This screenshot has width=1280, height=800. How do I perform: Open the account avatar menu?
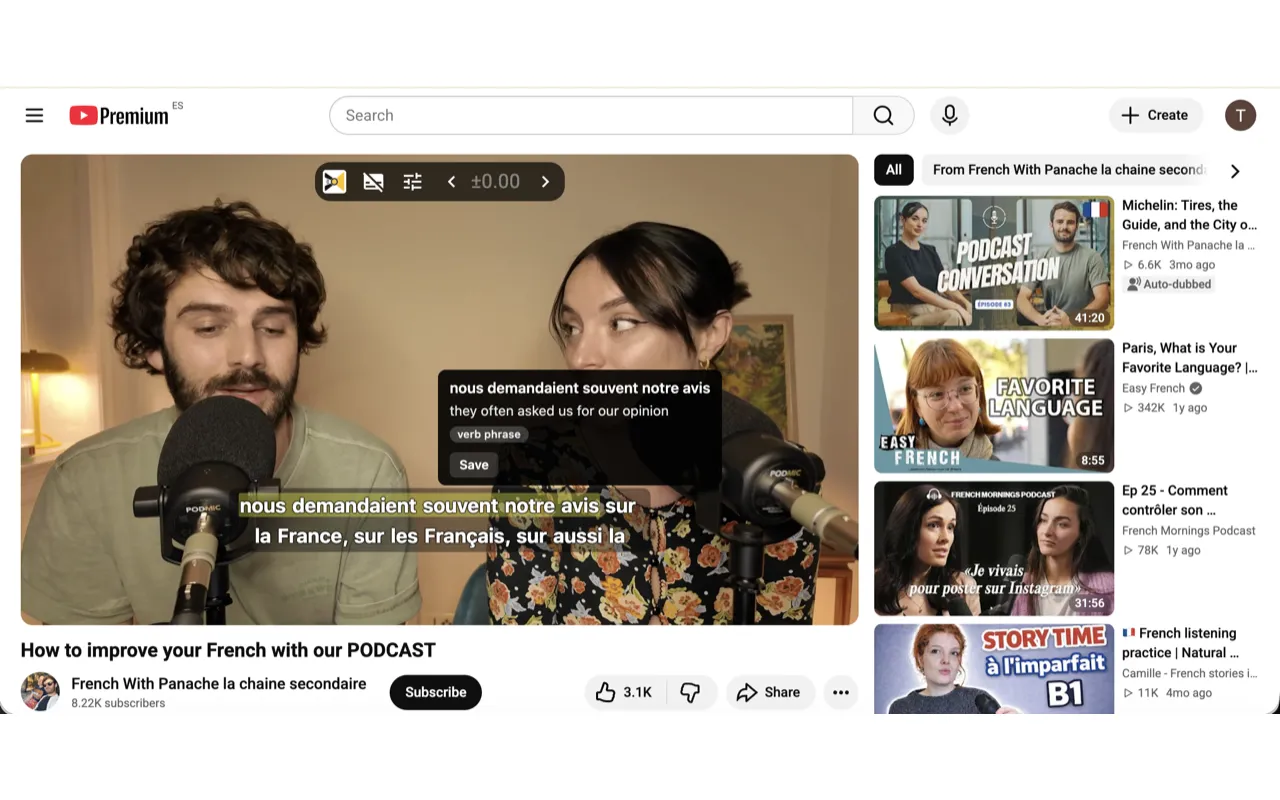click(x=1240, y=115)
